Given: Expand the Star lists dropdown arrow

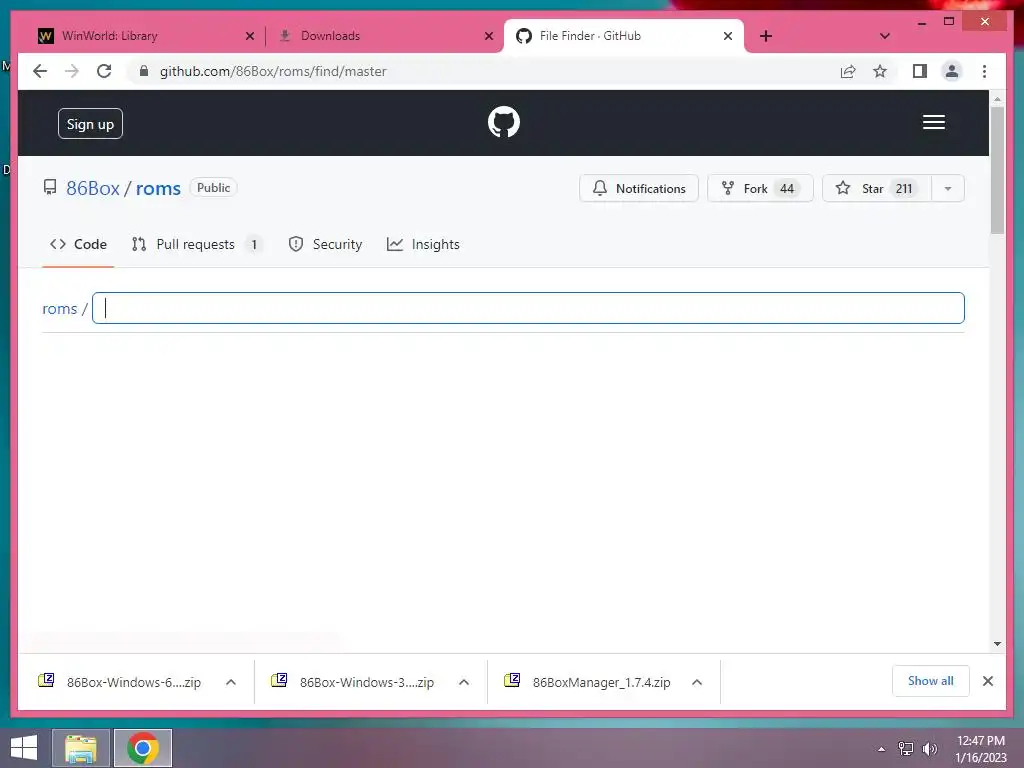Looking at the screenshot, I should pyautogui.click(x=948, y=189).
